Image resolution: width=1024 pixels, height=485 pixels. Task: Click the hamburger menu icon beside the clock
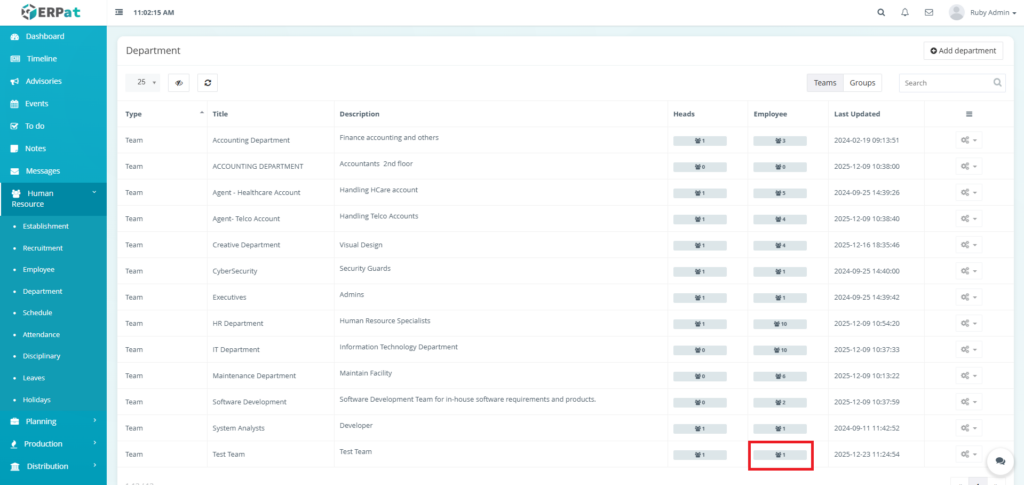tap(120, 13)
